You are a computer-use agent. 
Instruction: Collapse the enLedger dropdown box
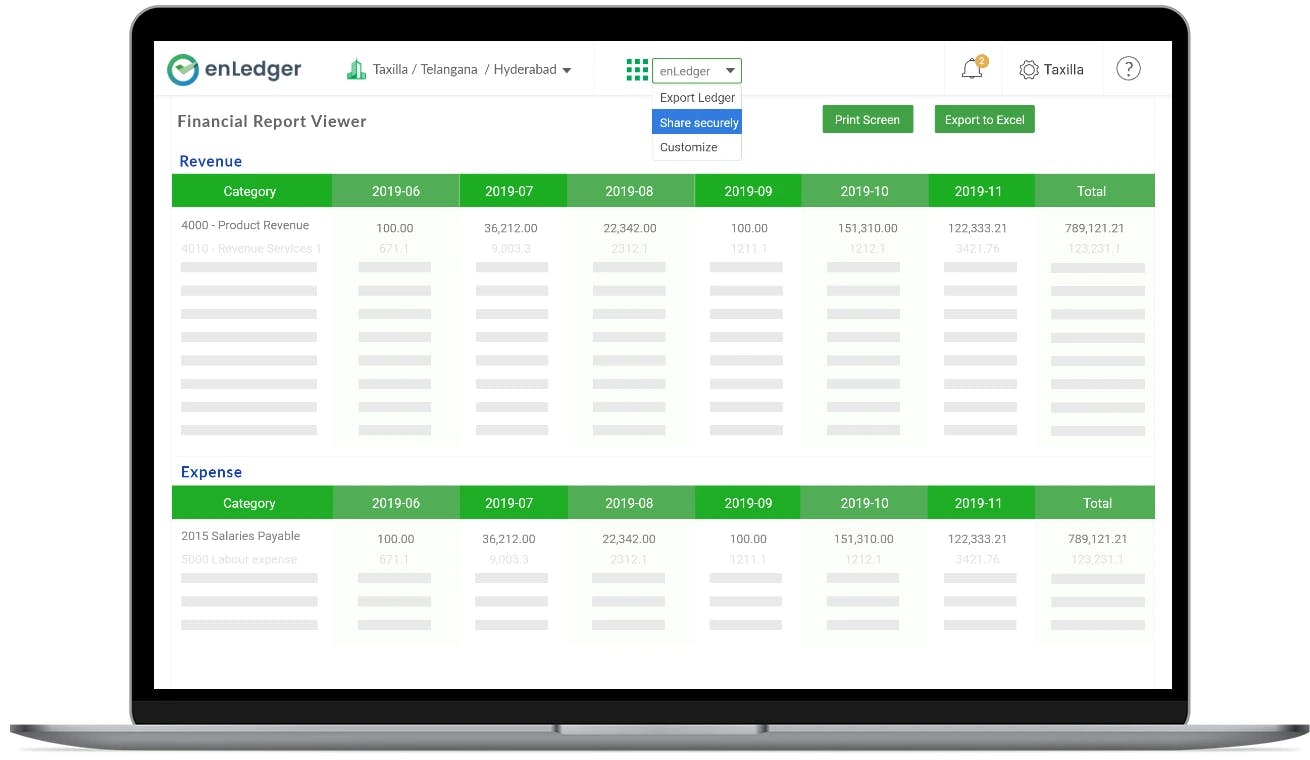click(x=697, y=71)
